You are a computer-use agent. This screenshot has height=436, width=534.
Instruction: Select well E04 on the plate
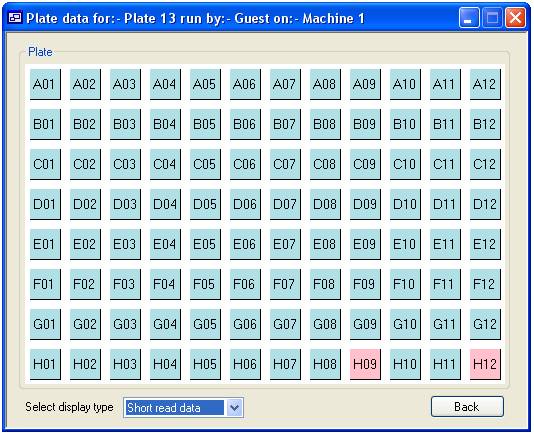pos(165,244)
